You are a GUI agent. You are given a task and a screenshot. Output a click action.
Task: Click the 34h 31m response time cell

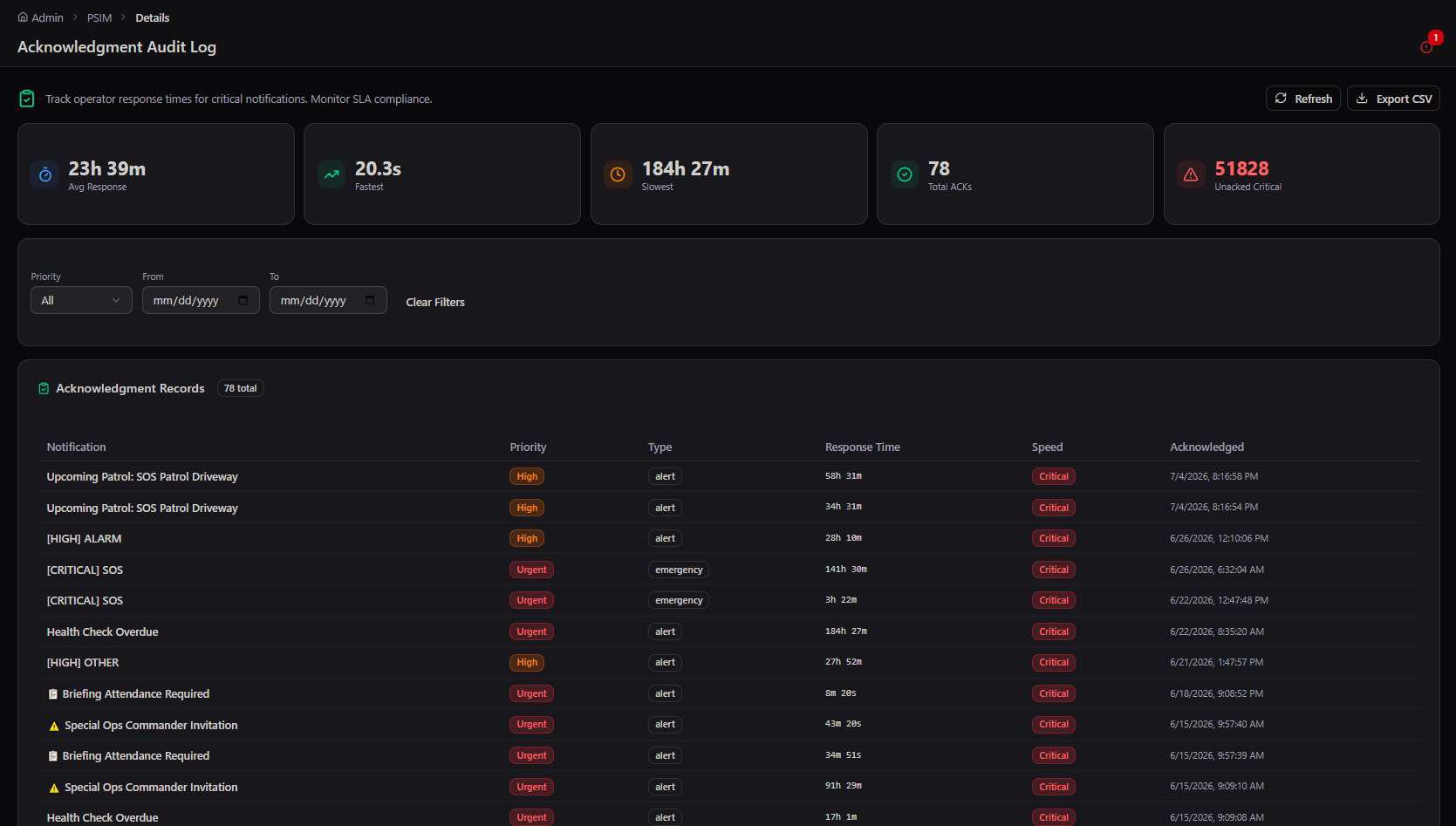844,507
